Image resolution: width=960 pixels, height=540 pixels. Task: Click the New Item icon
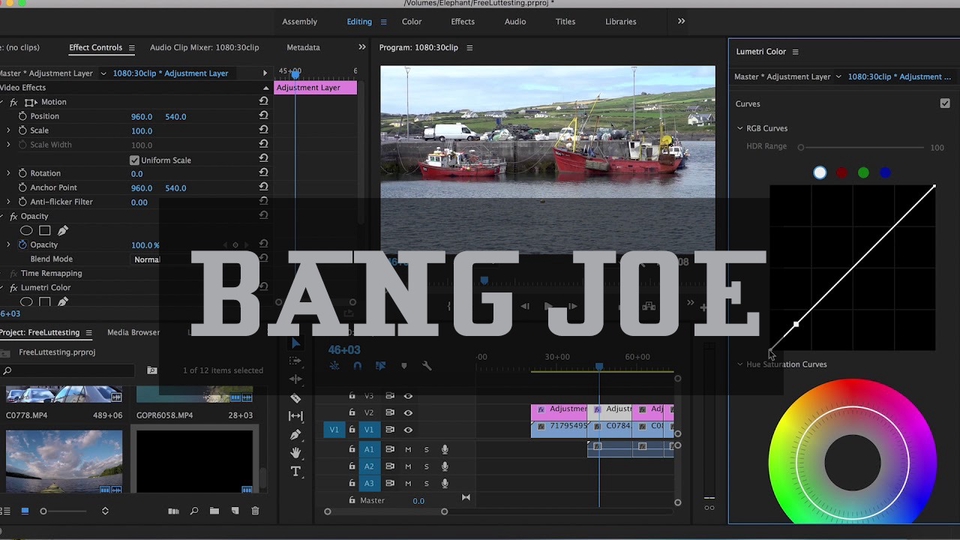[235, 511]
